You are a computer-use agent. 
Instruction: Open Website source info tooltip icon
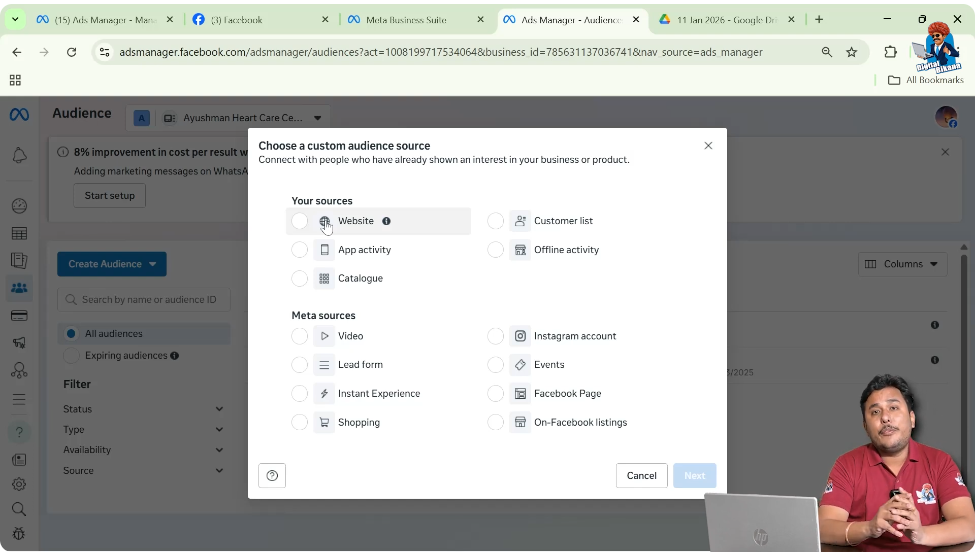pos(386,221)
